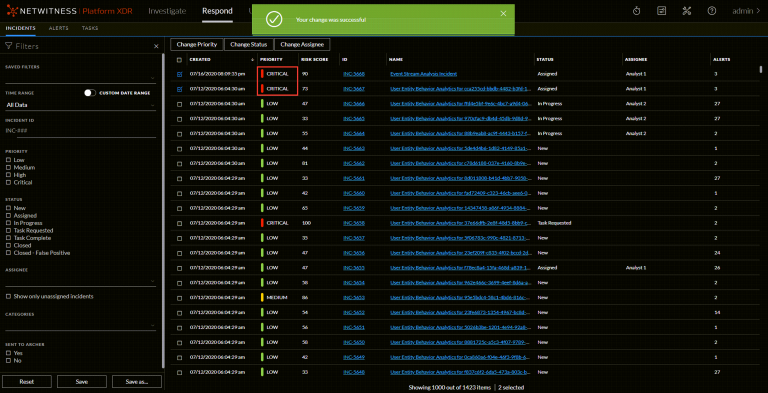Switch to the Alerts tab
Image resolution: width=768 pixels, height=393 pixels.
(x=59, y=28)
